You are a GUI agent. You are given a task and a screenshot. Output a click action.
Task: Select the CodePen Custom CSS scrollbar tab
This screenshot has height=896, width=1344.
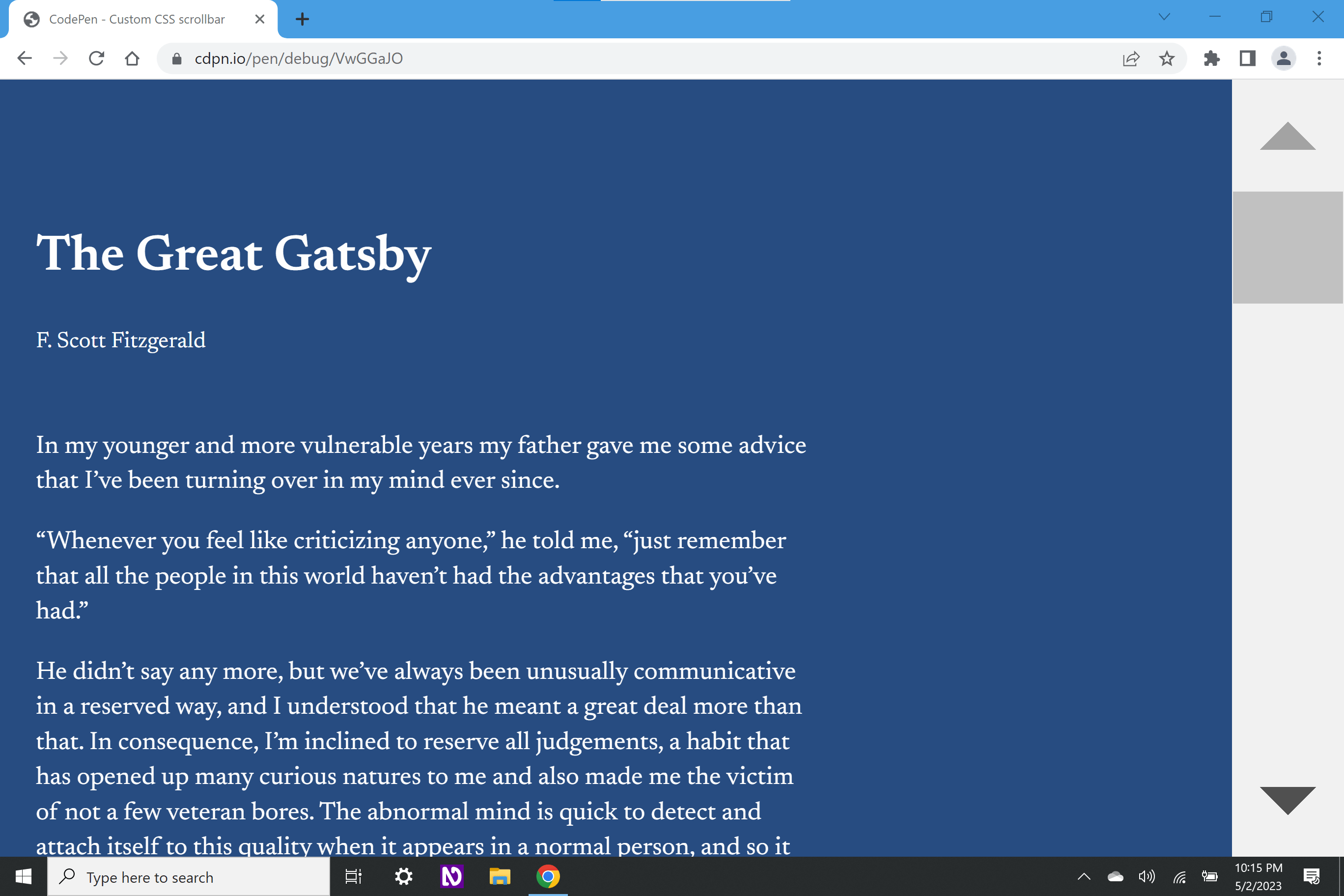137,19
